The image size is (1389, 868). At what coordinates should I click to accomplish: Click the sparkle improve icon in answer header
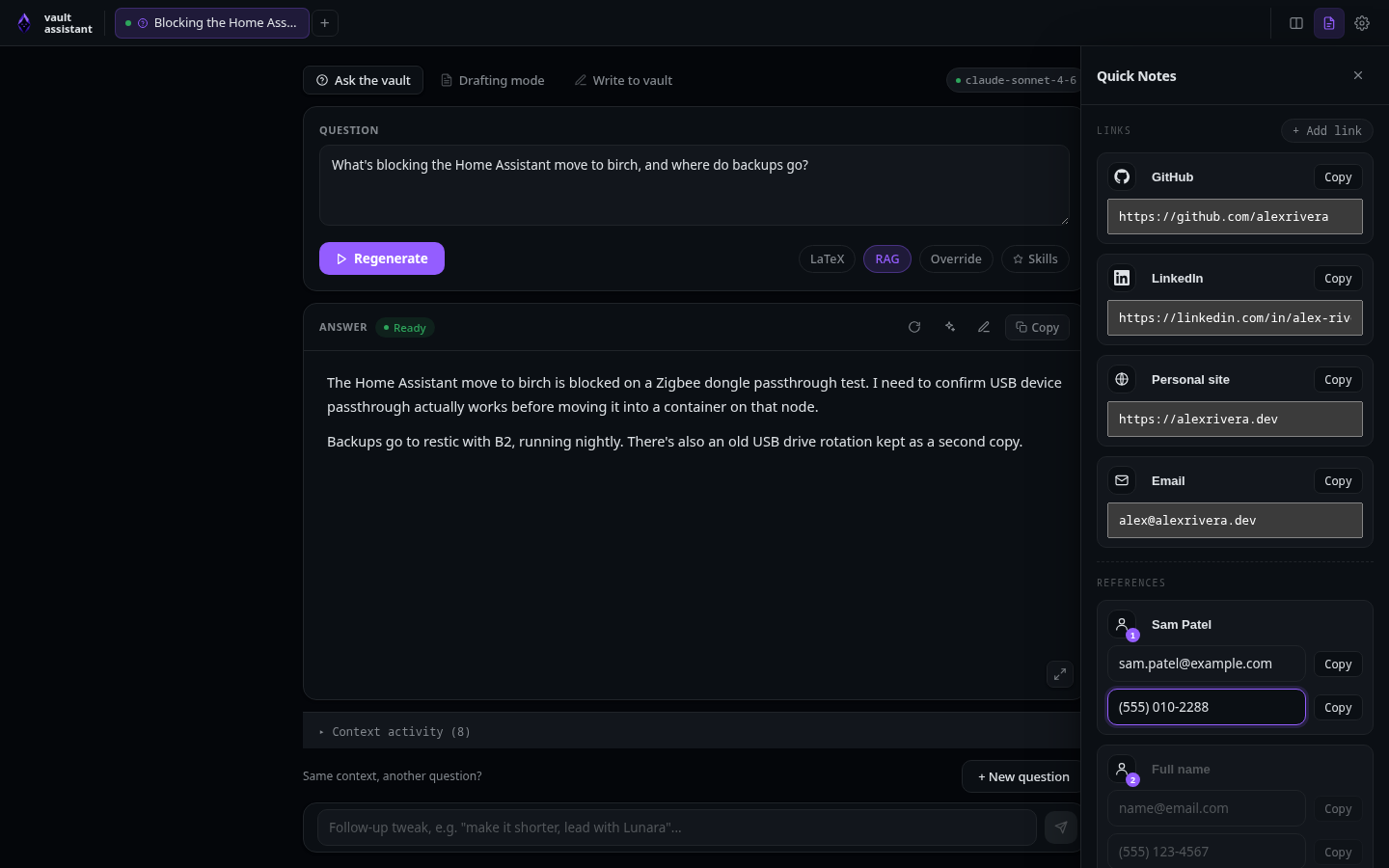pyautogui.click(x=950, y=327)
